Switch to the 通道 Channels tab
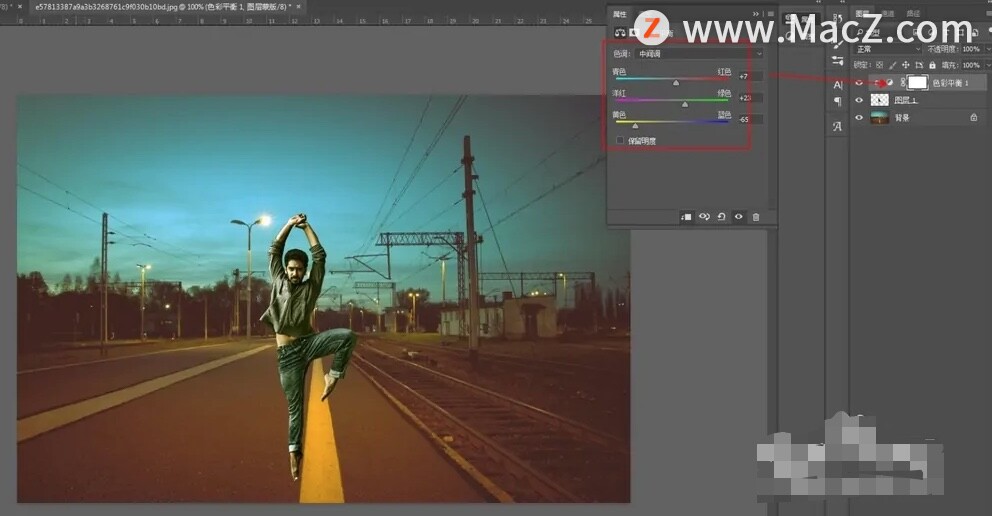The width and height of the screenshot is (992, 516). tap(888, 13)
